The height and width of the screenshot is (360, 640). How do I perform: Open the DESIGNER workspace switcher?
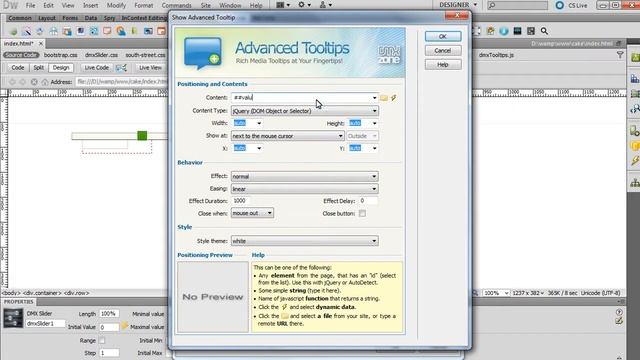(x=458, y=5)
